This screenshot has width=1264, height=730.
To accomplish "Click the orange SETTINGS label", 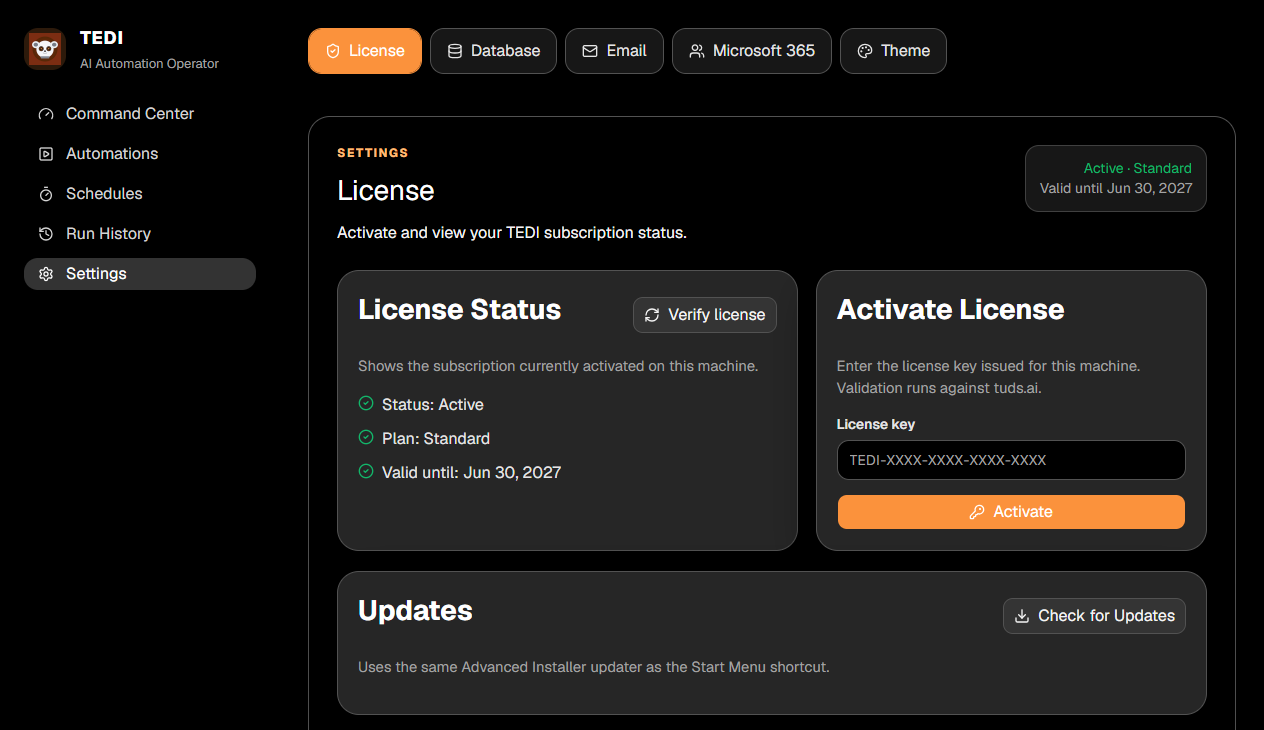I will click(373, 153).
